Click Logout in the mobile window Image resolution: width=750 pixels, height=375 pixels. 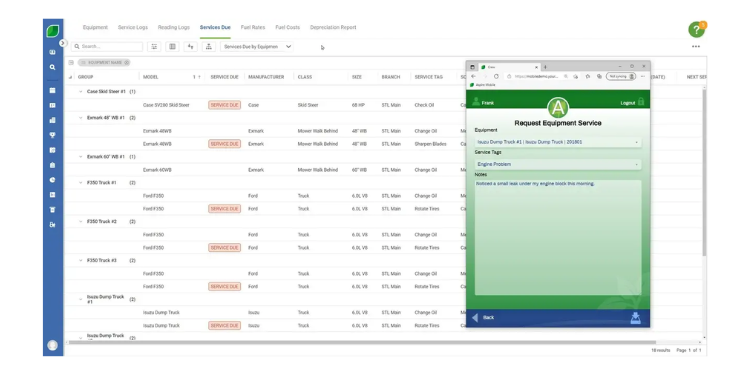pos(628,103)
